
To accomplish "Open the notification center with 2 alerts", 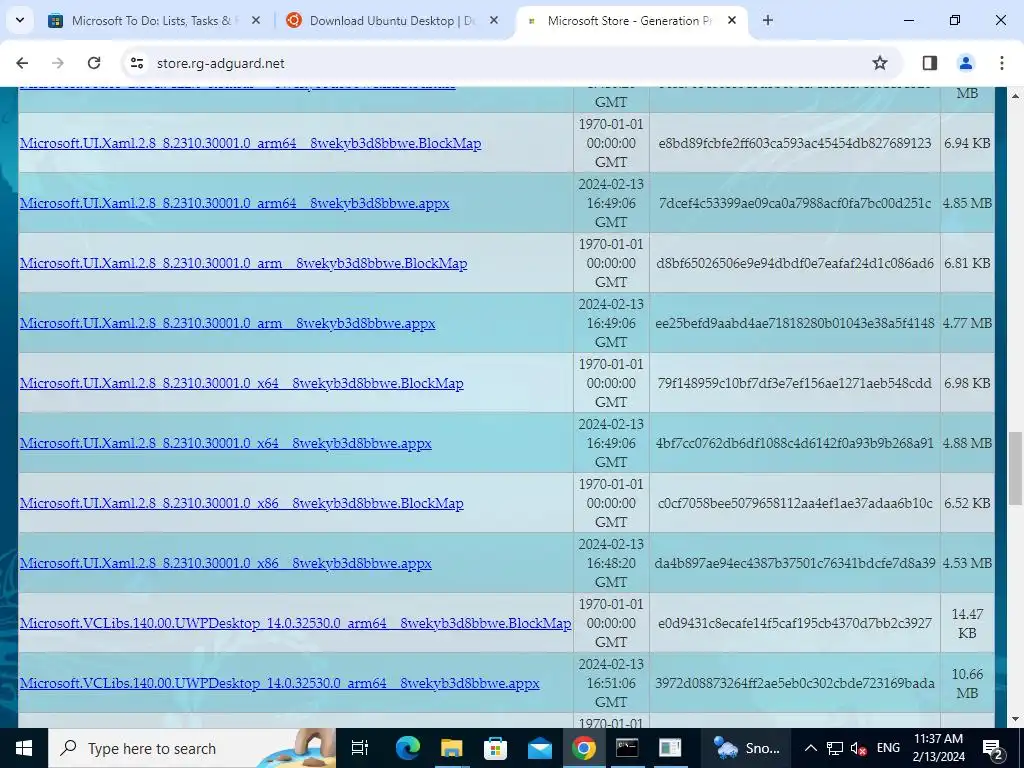I will click(x=993, y=748).
